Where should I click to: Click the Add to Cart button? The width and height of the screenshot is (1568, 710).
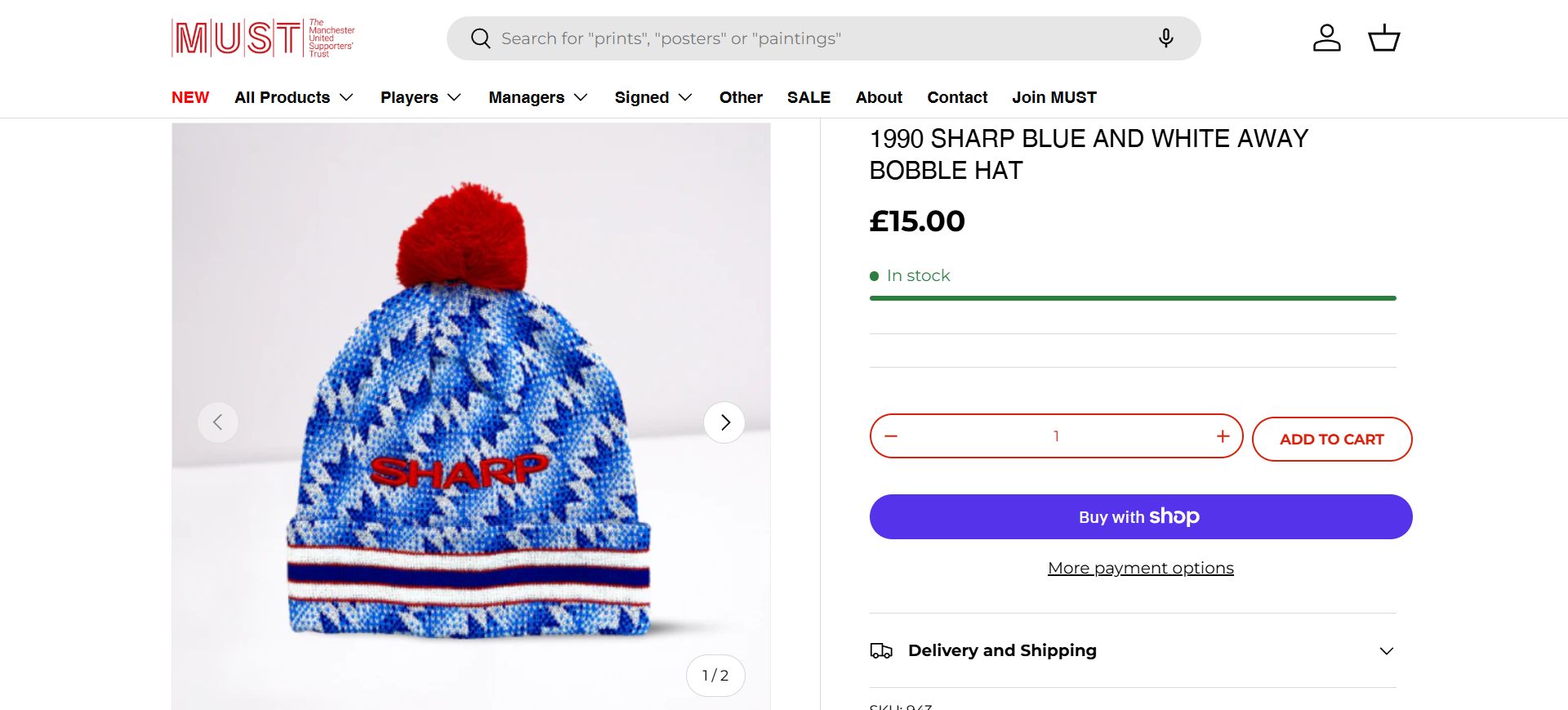tap(1331, 439)
